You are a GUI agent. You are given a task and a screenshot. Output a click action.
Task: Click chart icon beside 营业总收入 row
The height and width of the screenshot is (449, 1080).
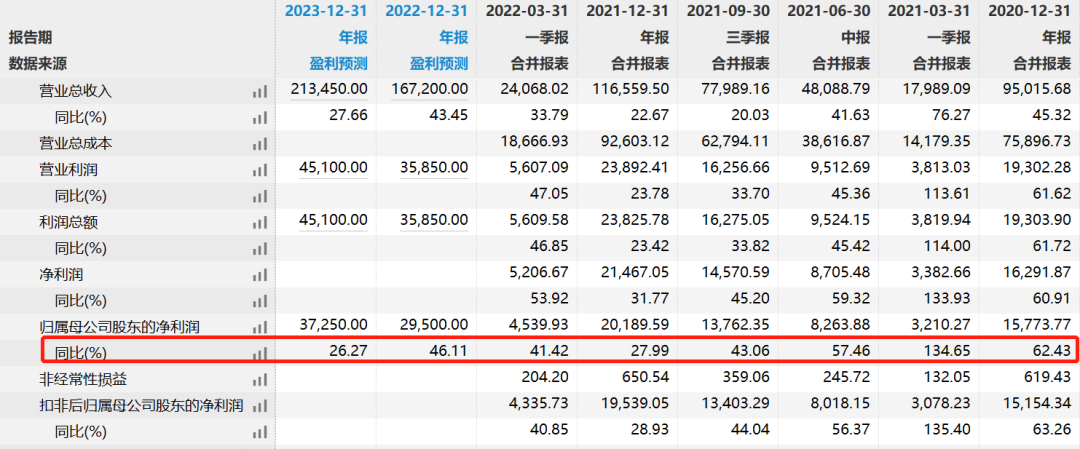(x=260, y=91)
